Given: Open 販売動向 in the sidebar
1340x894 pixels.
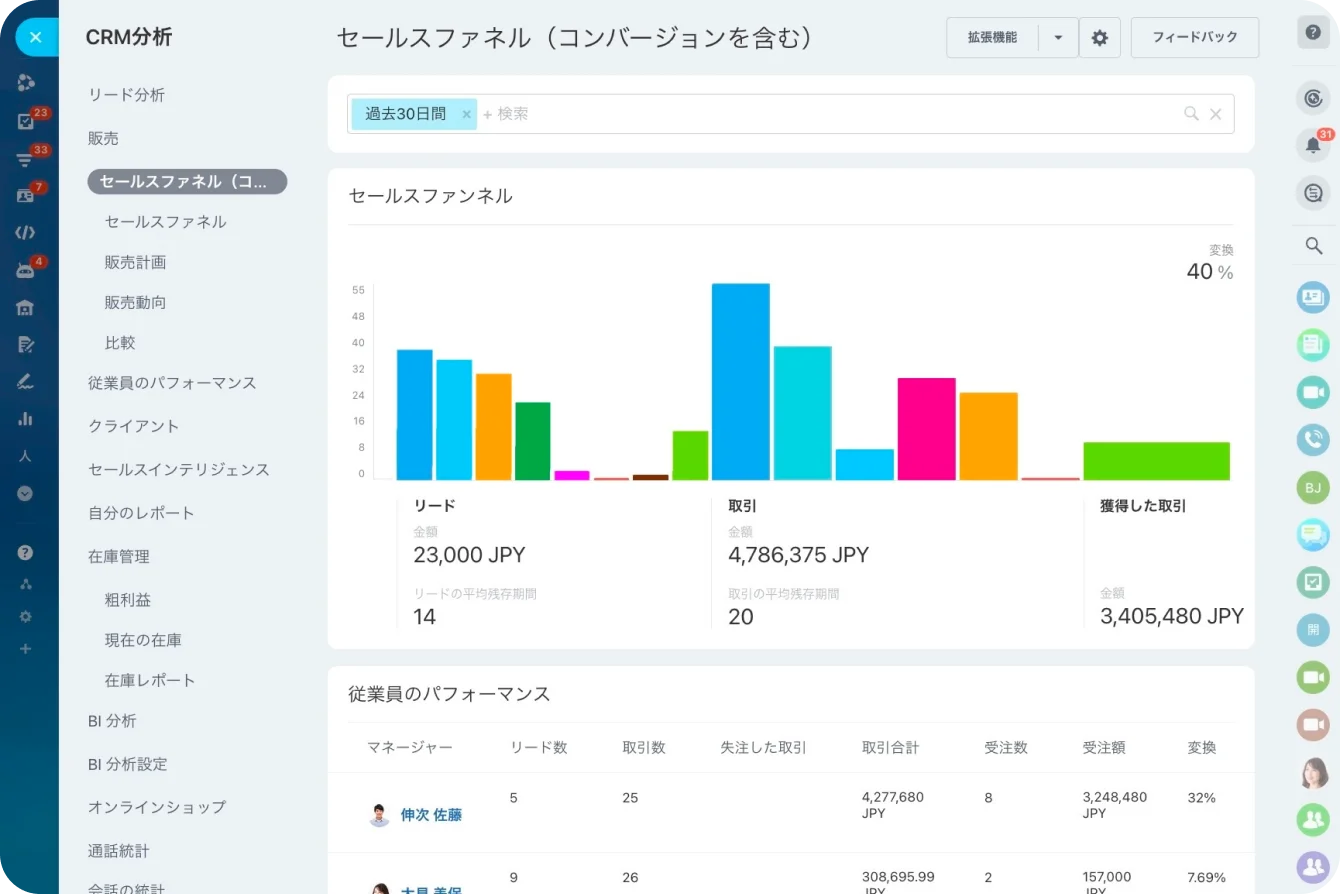Looking at the screenshot, I should pos(135,302).
